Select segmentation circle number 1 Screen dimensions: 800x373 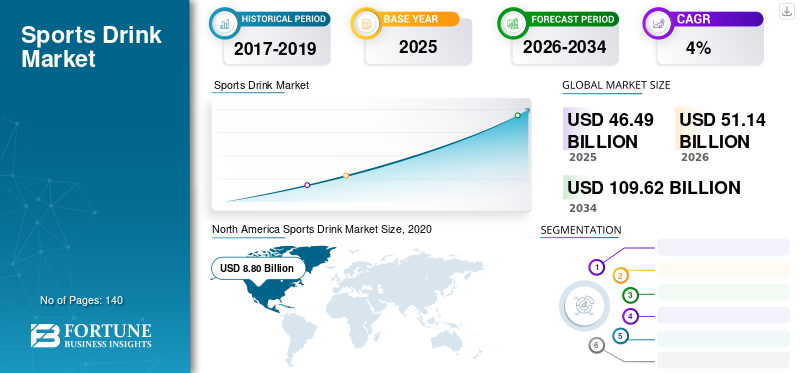596,267
